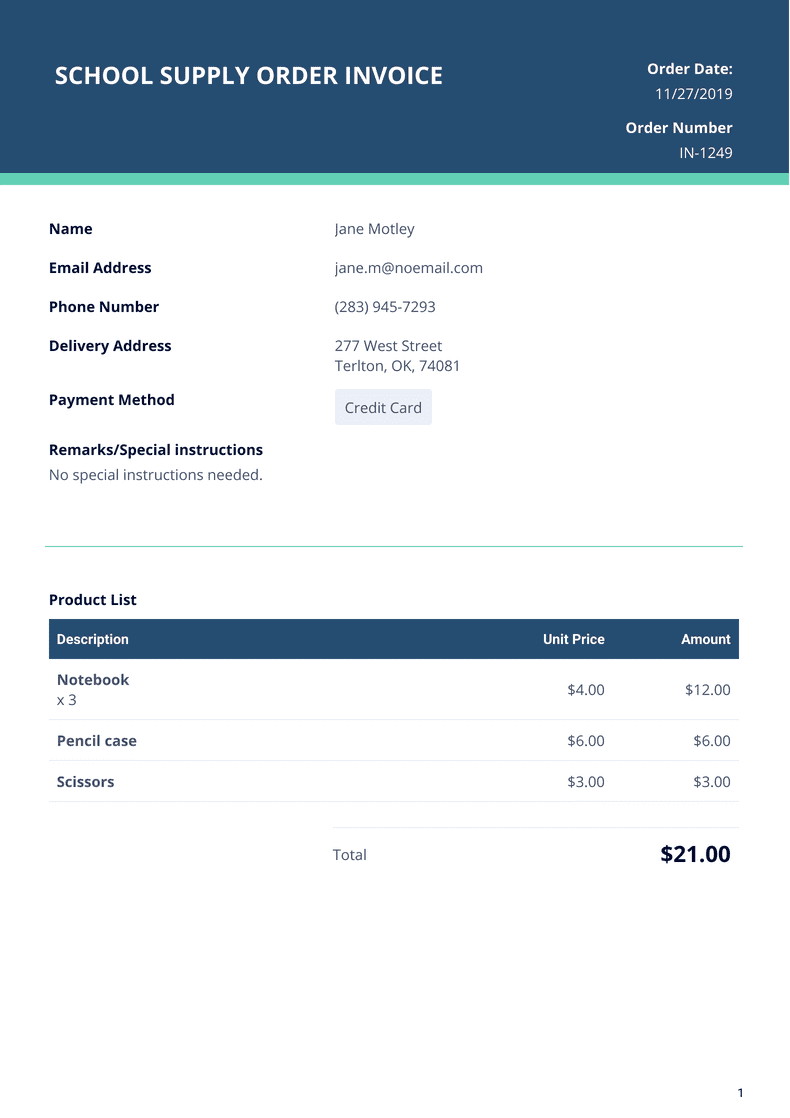The width and height of the screenshot is (790, 1118).
Task: Click the Credit Card payment badge
Action: click(383, 408)
